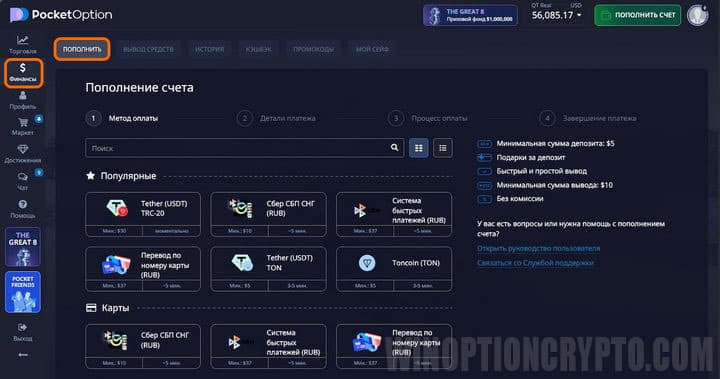The width and height of the screenshot is (720, 379).
Task: Switch to list view of payment methods
Action: point(443,148)
